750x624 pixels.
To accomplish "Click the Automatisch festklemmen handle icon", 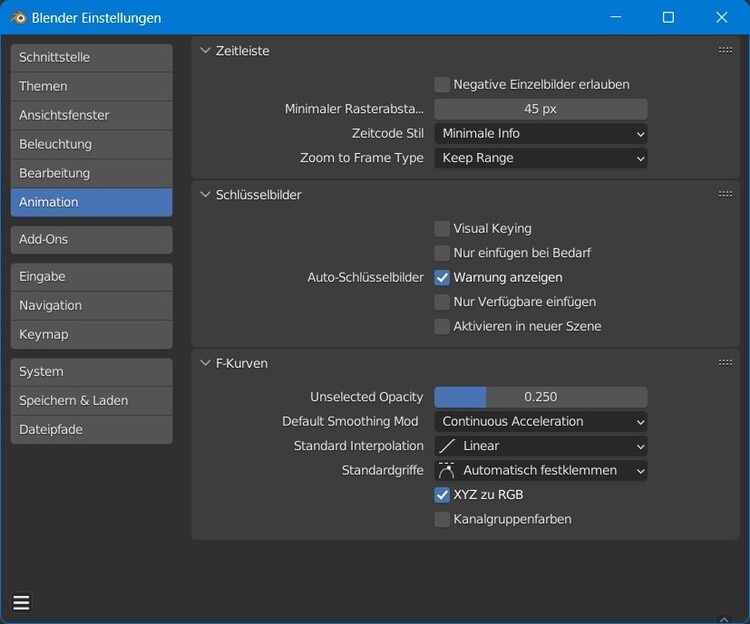I will pyautogui.click(x=447, y=470).
